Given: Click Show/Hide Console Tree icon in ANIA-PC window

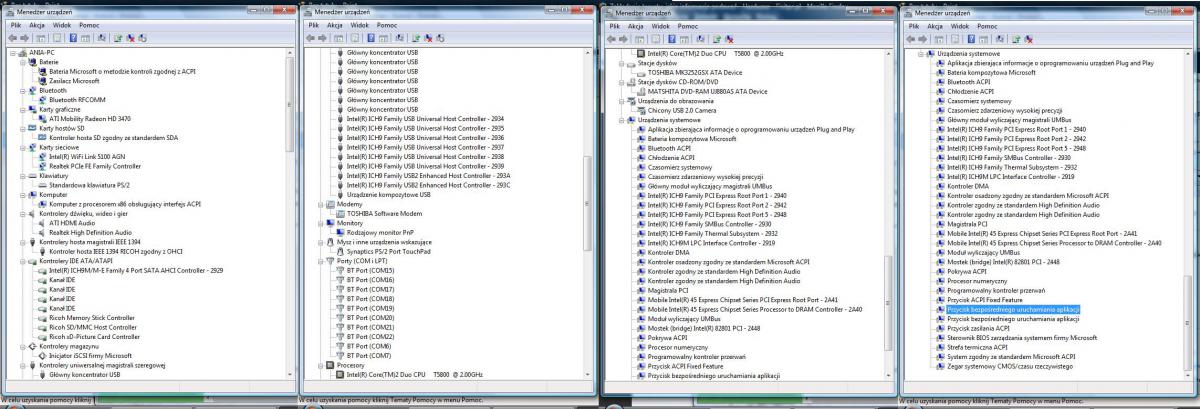Looking at the screenshot, I should click(41, 38).
